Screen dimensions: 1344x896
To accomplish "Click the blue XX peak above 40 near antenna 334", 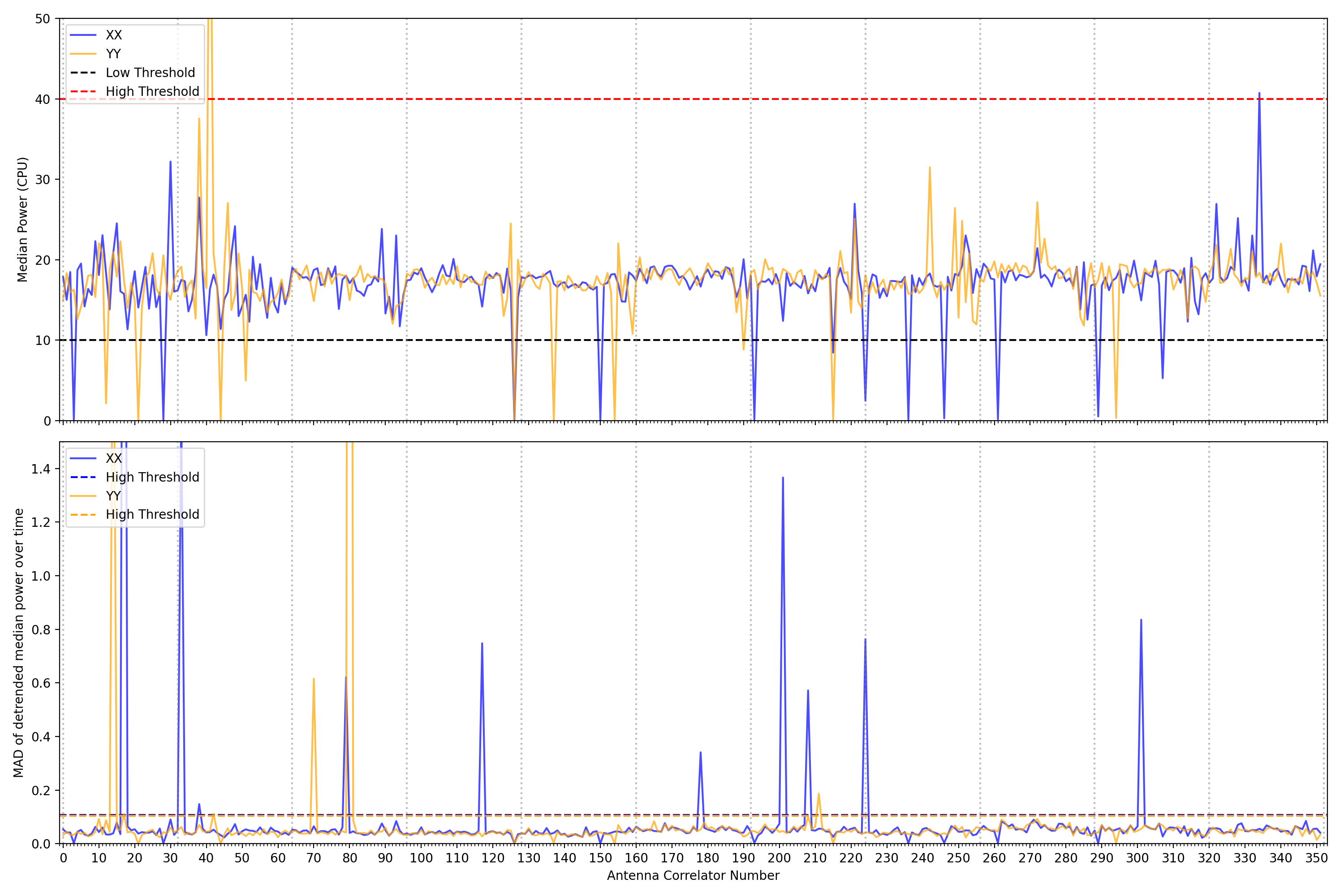I will (x=1259, y=94).
